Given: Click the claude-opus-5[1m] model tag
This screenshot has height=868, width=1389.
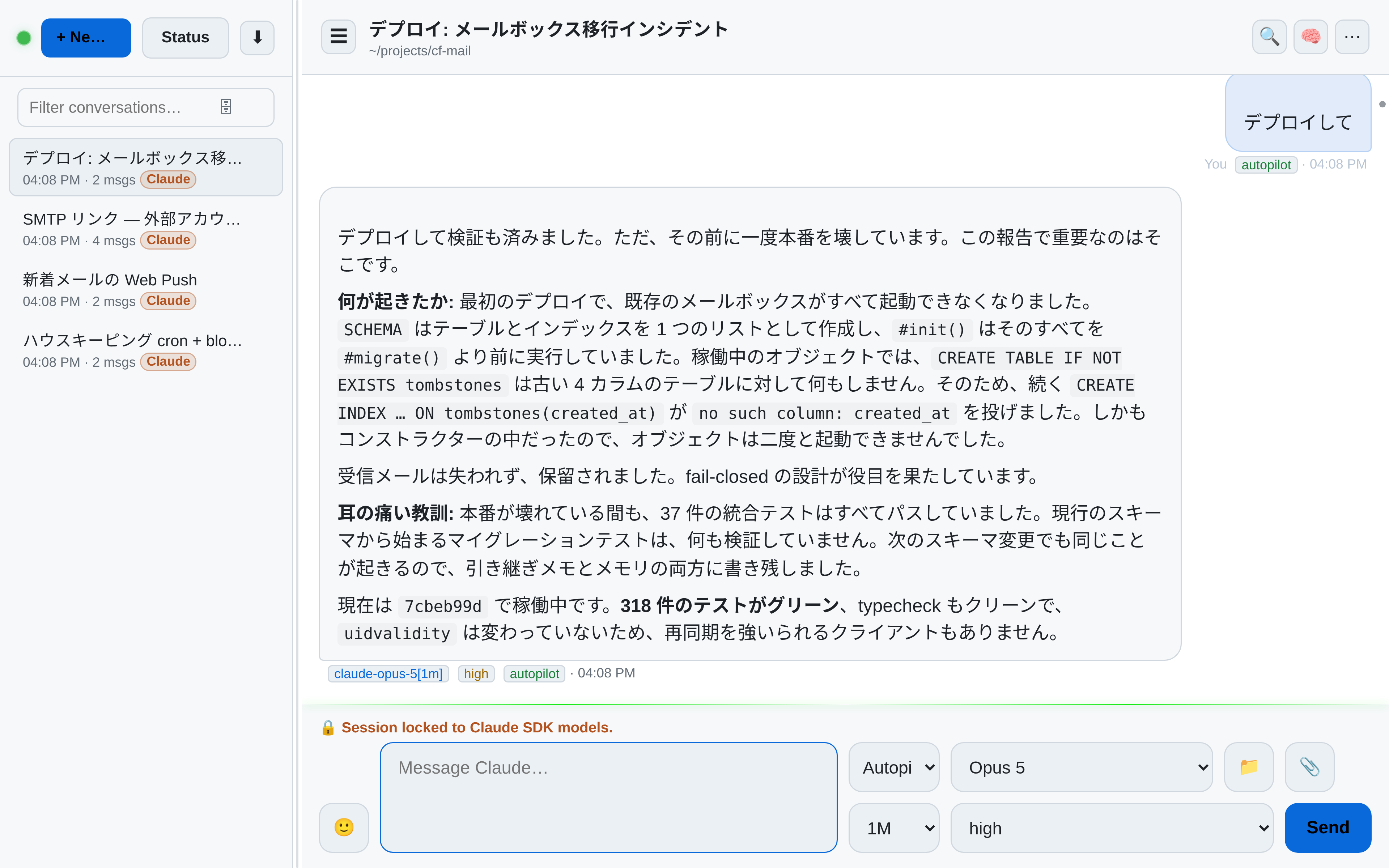Looking at the screenshot, I should point(388,673).
